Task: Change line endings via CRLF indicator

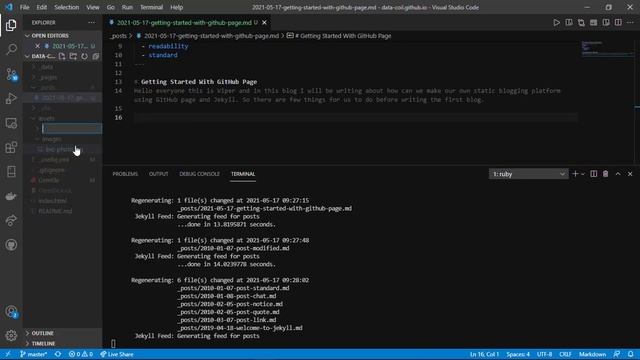Action: coord(565,354)
